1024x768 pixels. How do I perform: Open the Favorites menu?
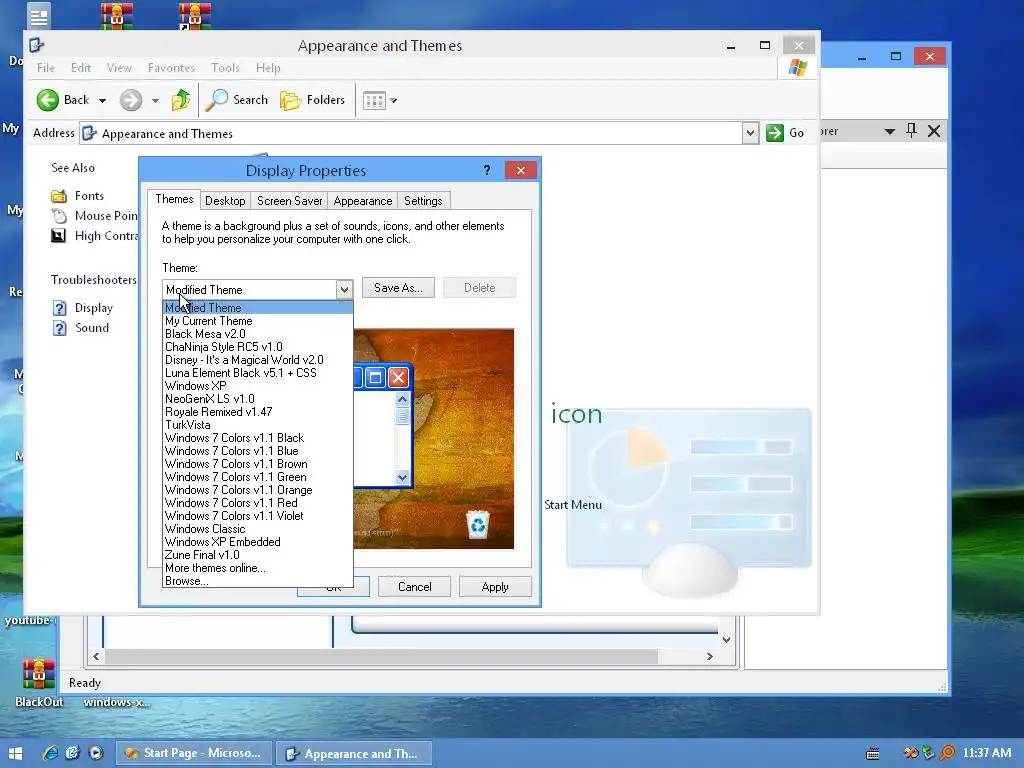(x=171, y=68)
